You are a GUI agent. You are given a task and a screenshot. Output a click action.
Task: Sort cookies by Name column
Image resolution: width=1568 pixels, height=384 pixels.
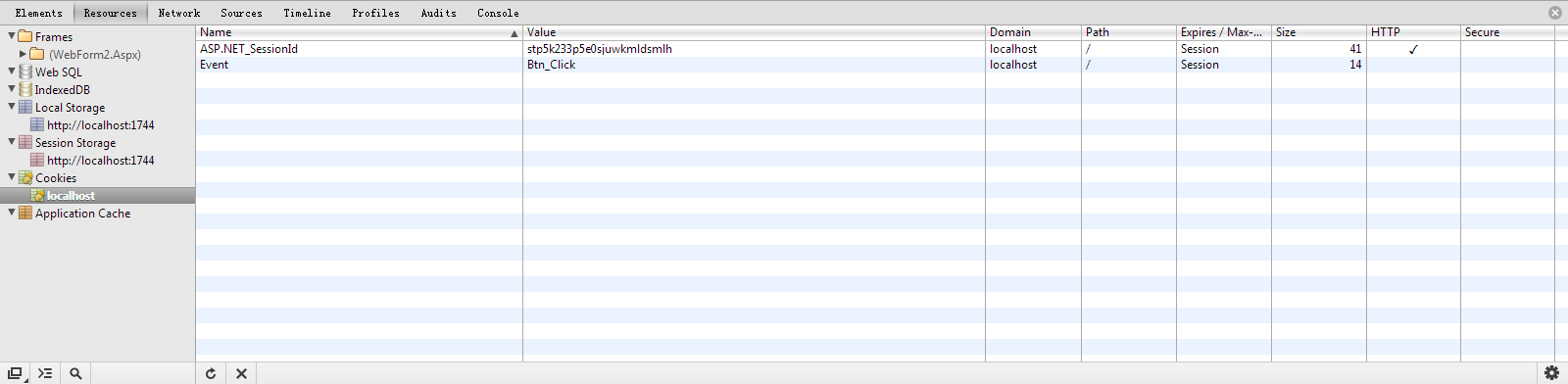pos(359,32)
